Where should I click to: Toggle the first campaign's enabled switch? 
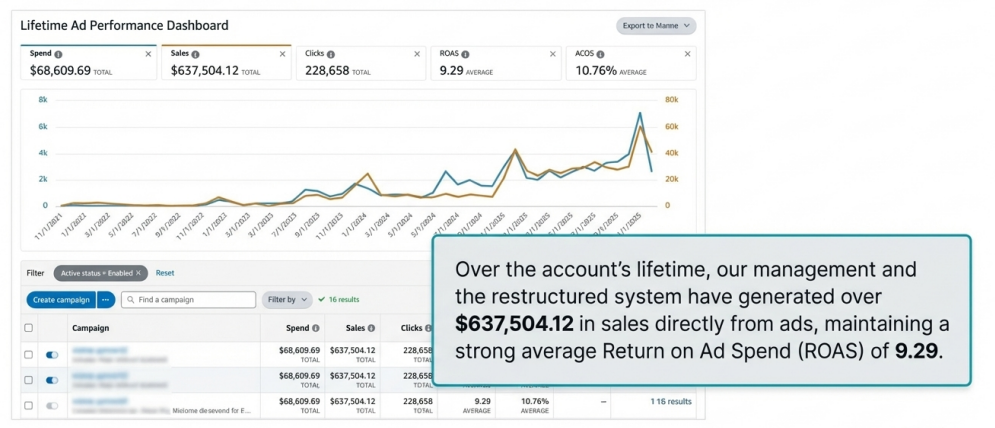(52, 355)
